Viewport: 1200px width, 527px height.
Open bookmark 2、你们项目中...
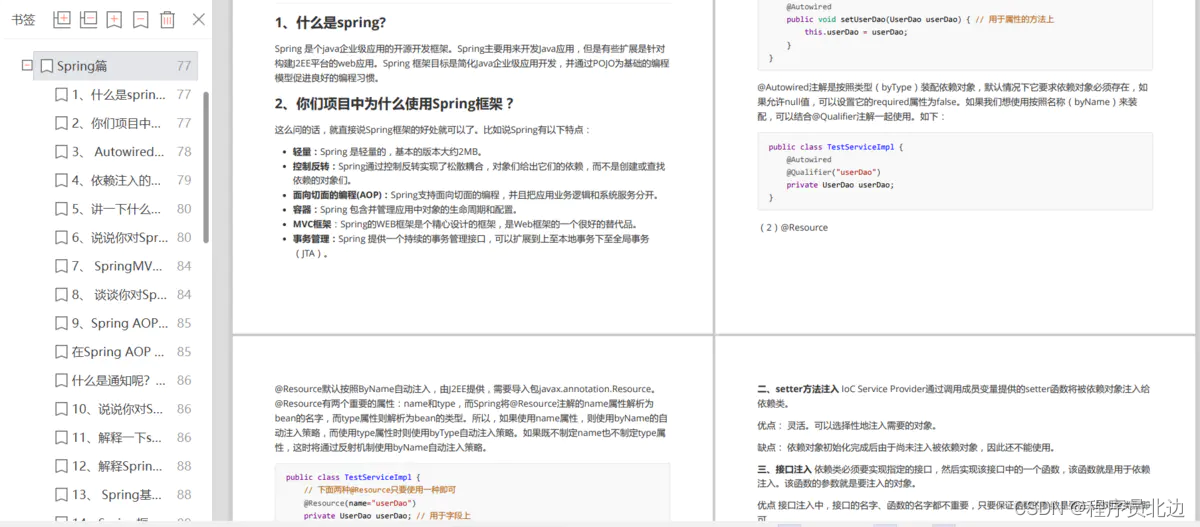pos(116,123)
